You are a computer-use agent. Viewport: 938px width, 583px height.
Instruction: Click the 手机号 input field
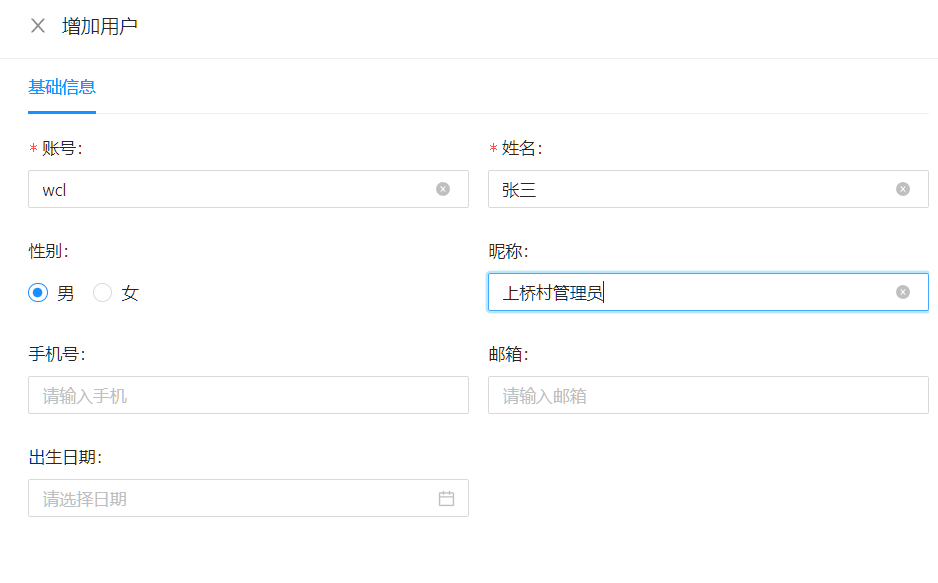pos(248,395)
